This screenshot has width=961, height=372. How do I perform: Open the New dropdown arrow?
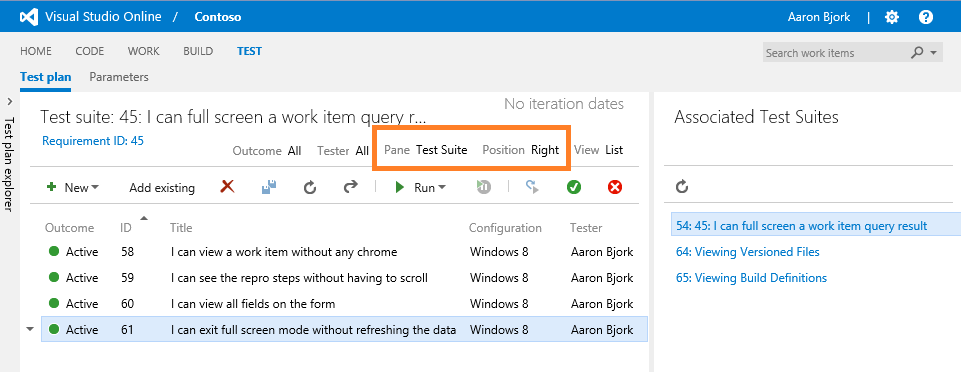95,188
